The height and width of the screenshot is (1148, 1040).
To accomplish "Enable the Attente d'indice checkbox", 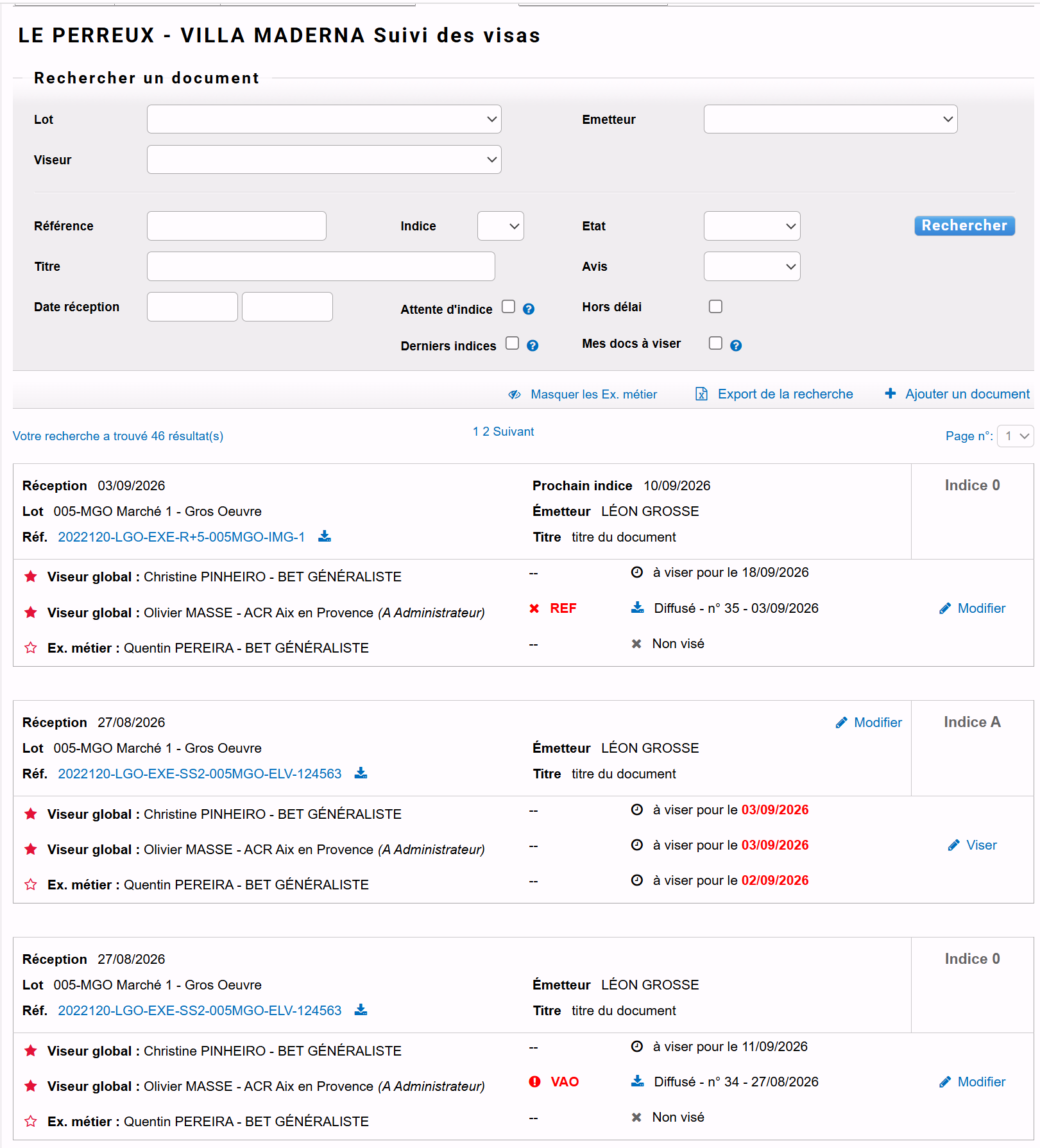I will pos(508,306).
